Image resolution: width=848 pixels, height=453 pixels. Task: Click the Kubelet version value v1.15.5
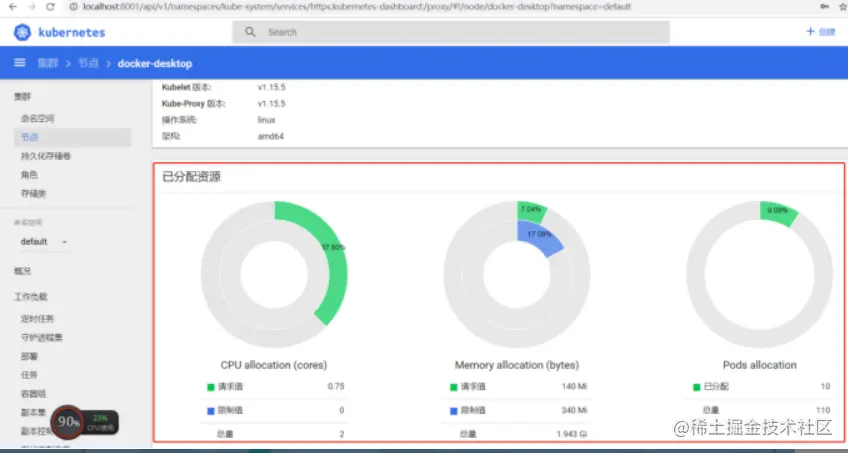271,87
